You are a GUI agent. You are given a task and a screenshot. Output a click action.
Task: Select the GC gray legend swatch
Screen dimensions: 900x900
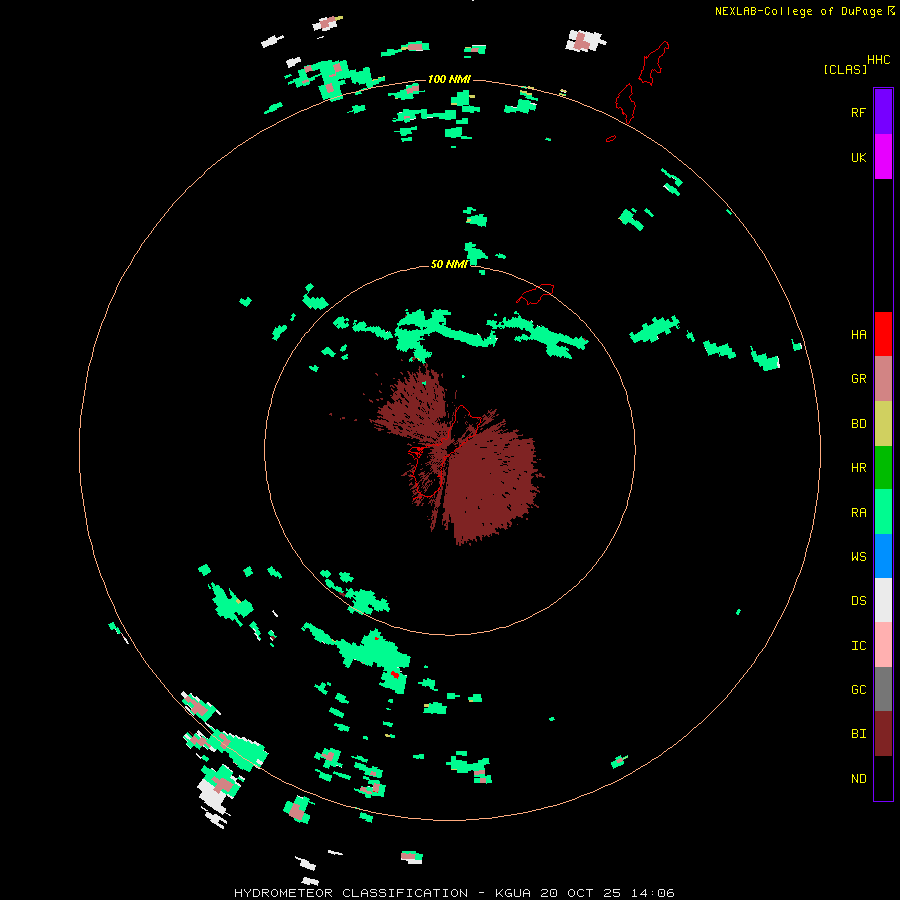(883, 689)
